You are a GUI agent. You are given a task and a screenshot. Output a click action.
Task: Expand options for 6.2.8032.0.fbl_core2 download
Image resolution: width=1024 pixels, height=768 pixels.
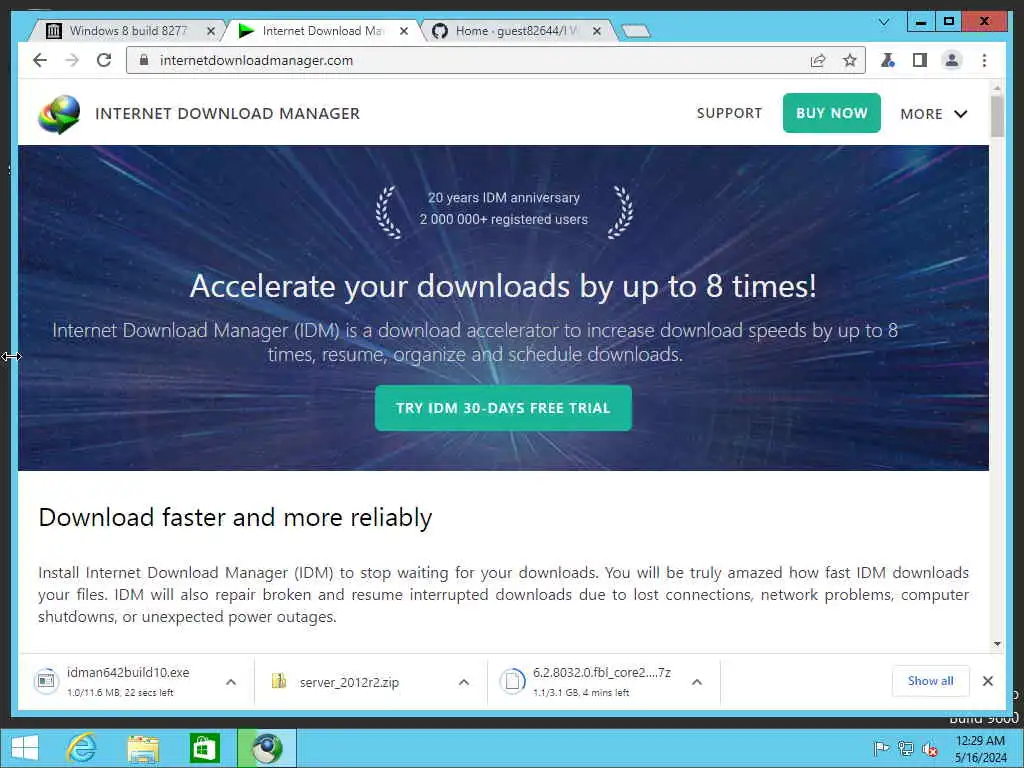coord(697,682)
